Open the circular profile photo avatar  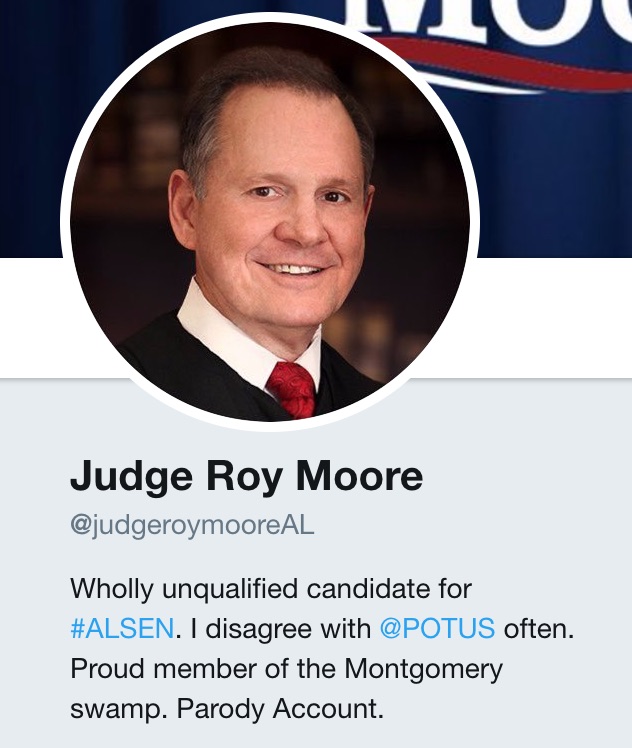coord(270,220)
